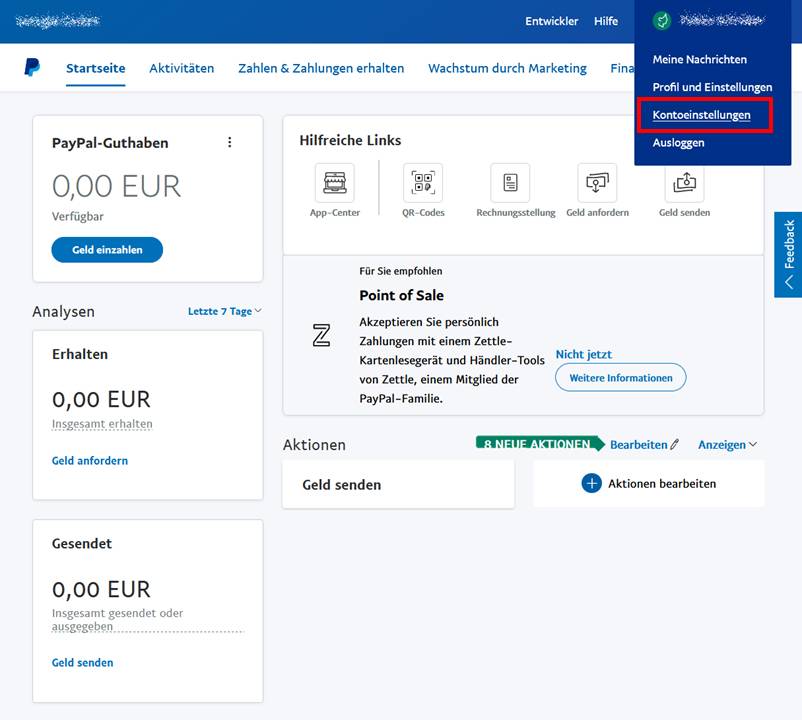Click the Point of Sale heading
This screenshot has width=802, height=720.
point(402,295)
